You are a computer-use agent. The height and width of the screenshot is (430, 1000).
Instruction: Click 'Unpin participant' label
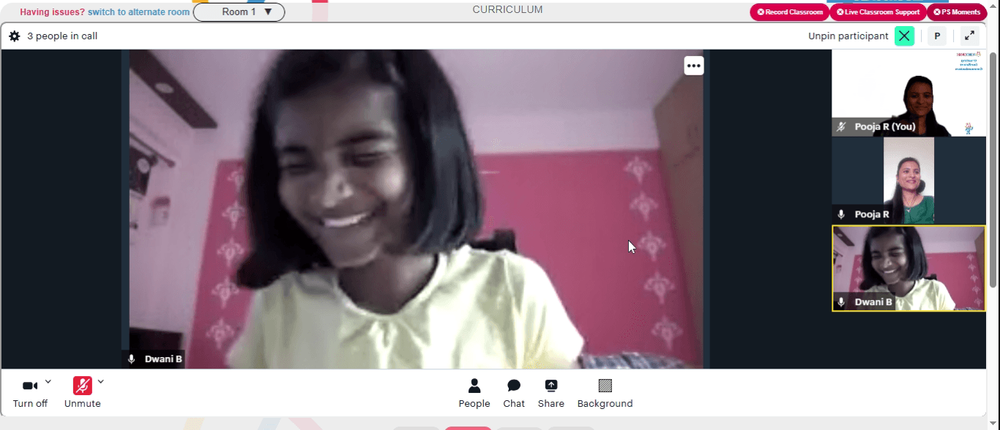point(848,36)
